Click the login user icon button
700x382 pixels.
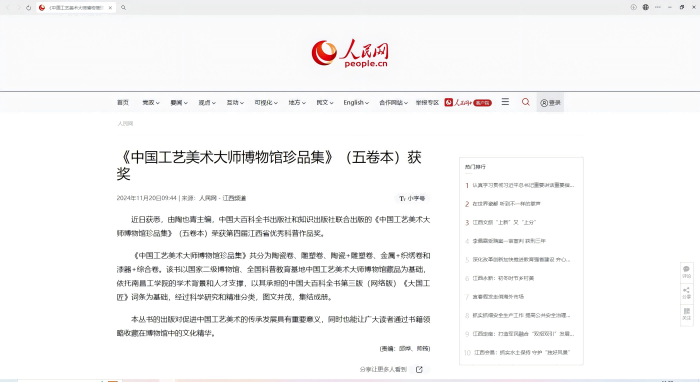click(x=550, y=103)
